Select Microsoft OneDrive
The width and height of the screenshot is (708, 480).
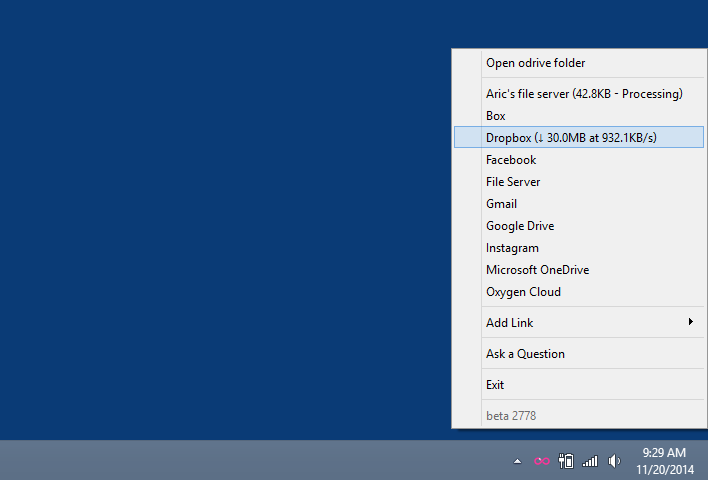(579, 270)
